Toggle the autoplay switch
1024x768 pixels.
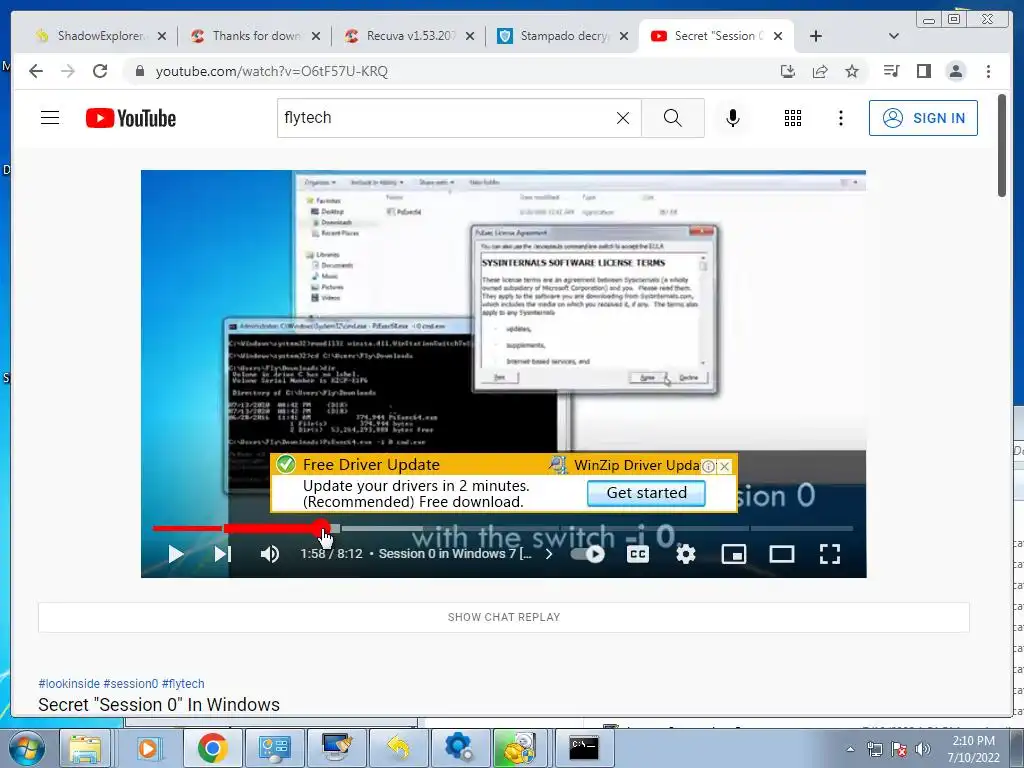point(588,554)
